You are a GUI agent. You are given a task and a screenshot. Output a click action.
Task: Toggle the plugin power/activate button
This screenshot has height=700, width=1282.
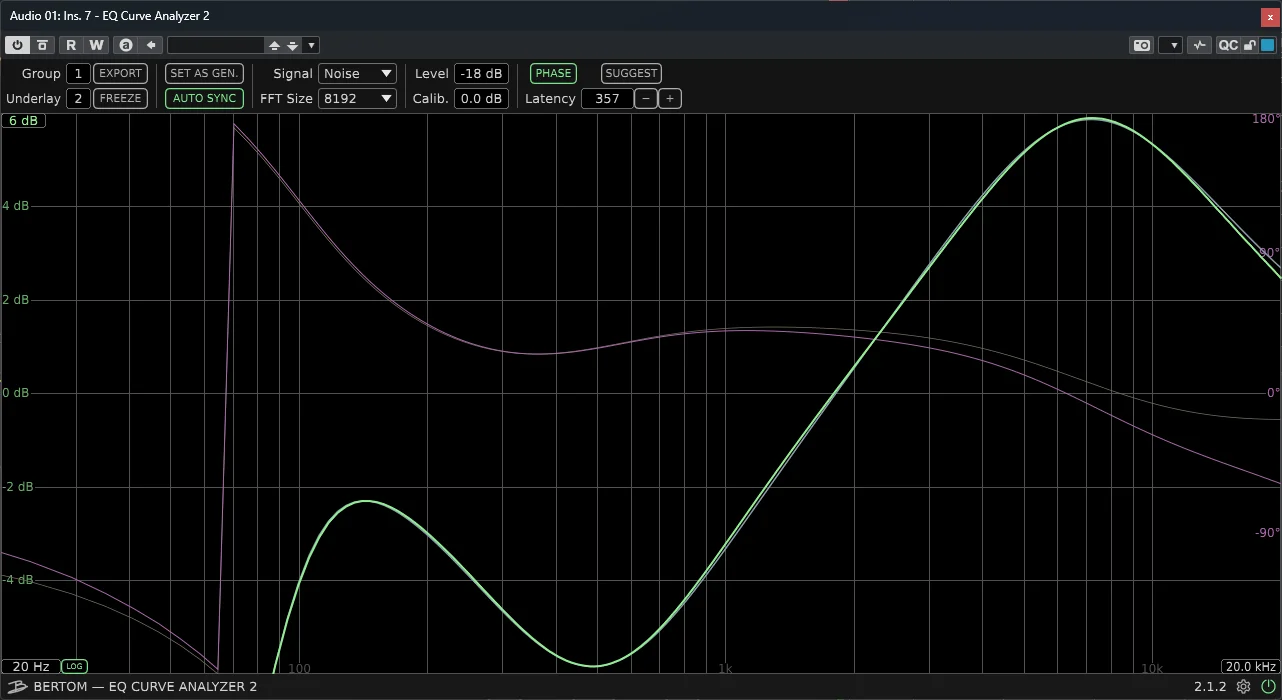[17, 45]
